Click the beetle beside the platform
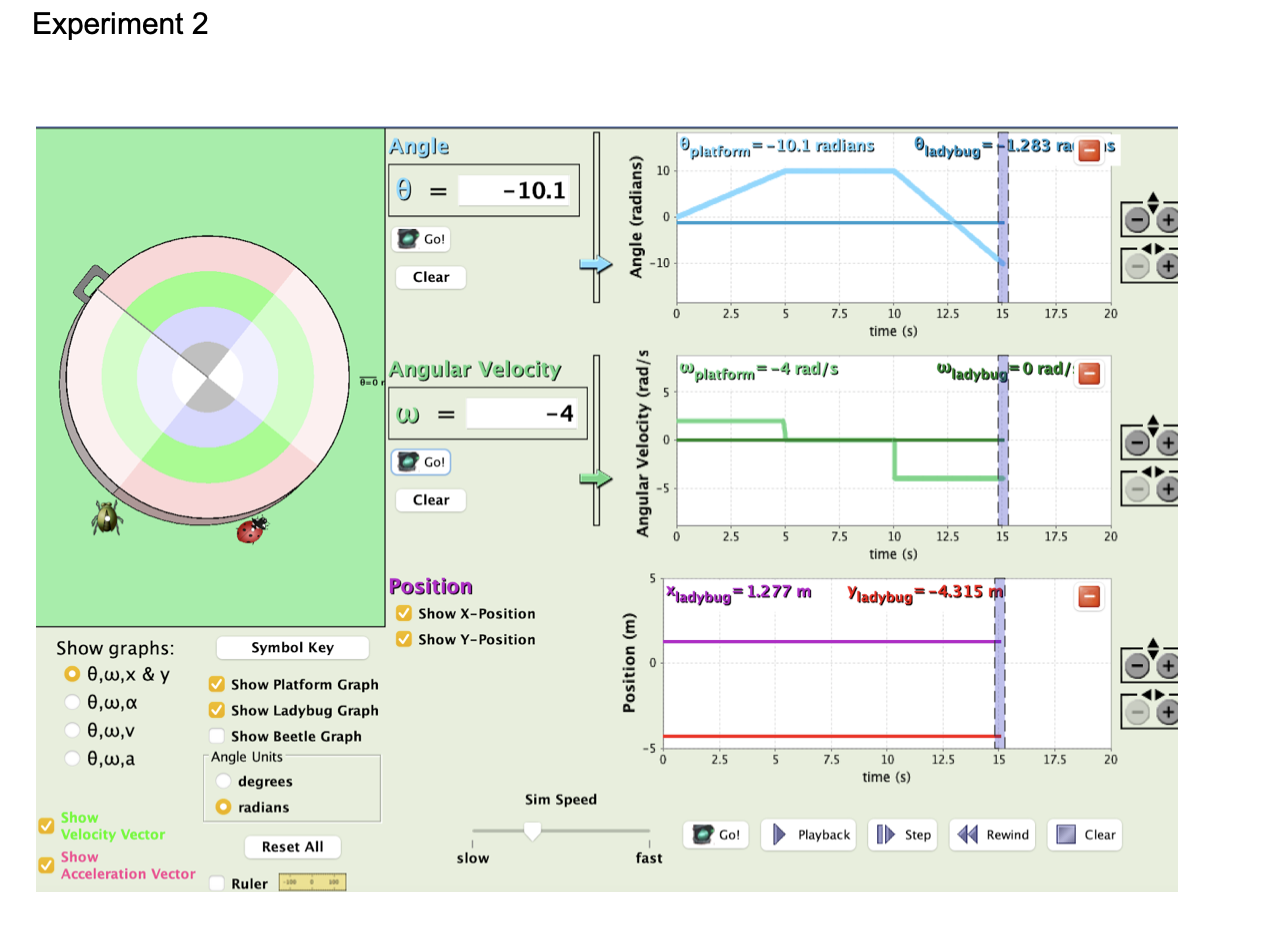1272x928 pixels. (x=107, y=516)
